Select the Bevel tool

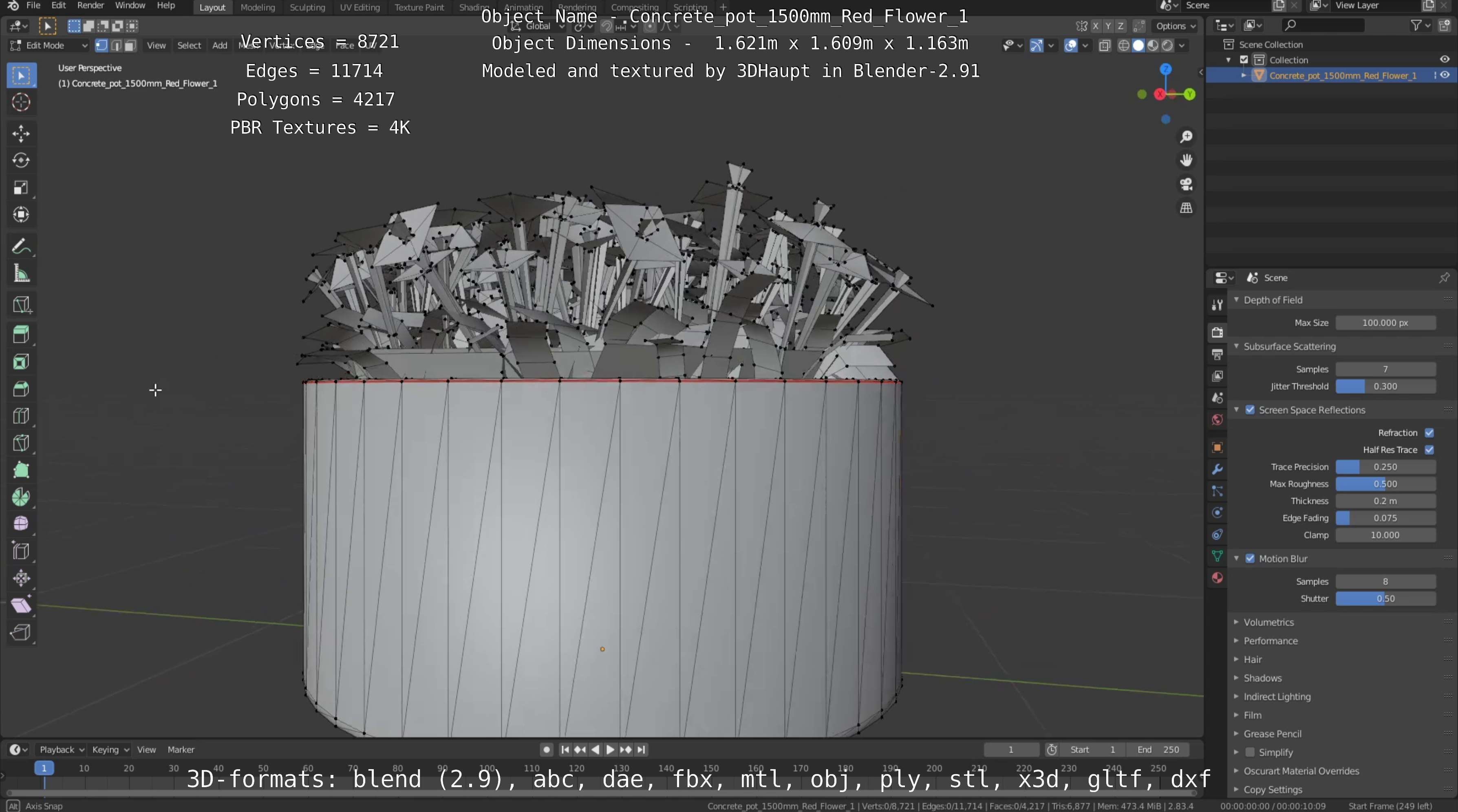22,389
